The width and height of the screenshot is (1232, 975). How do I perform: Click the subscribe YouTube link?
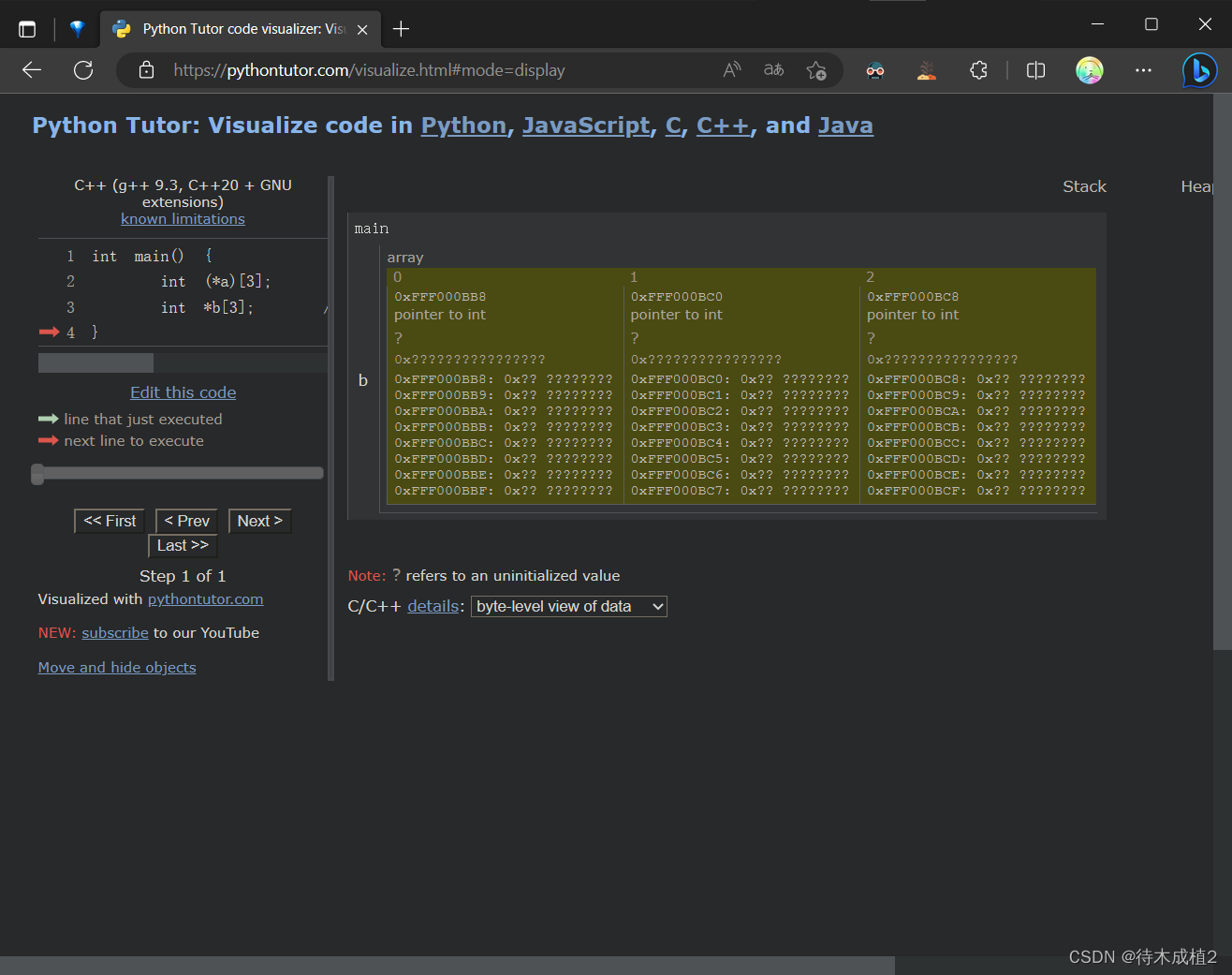point(115,633)
